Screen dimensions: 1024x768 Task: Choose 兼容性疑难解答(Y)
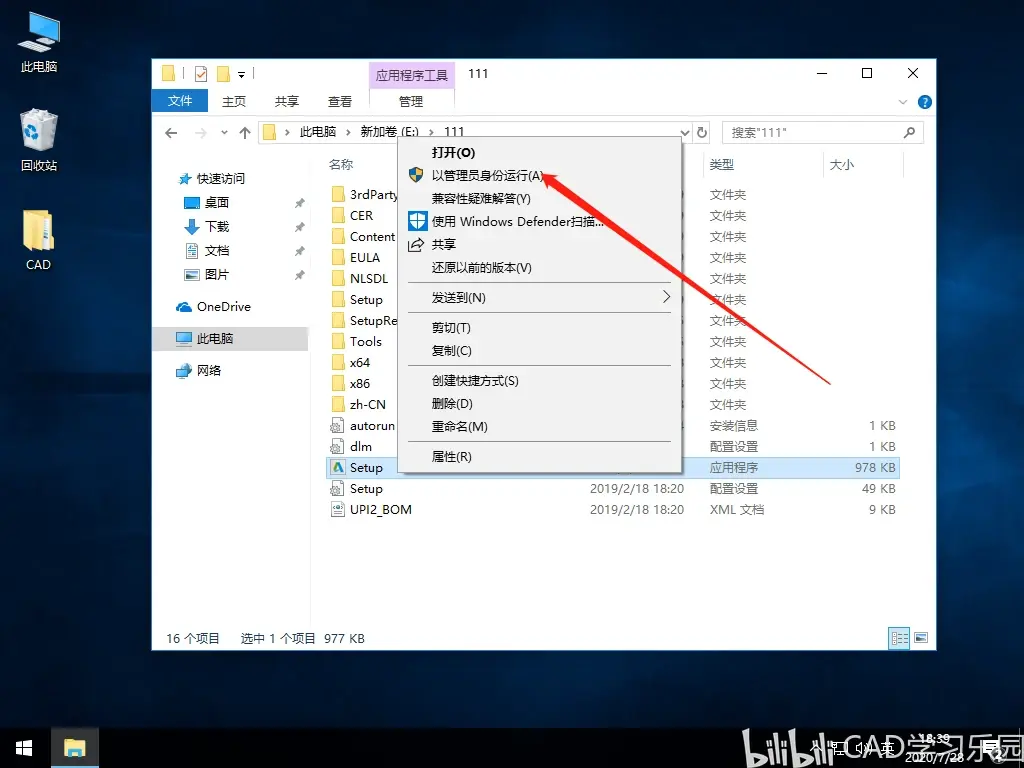click(539, 199)
